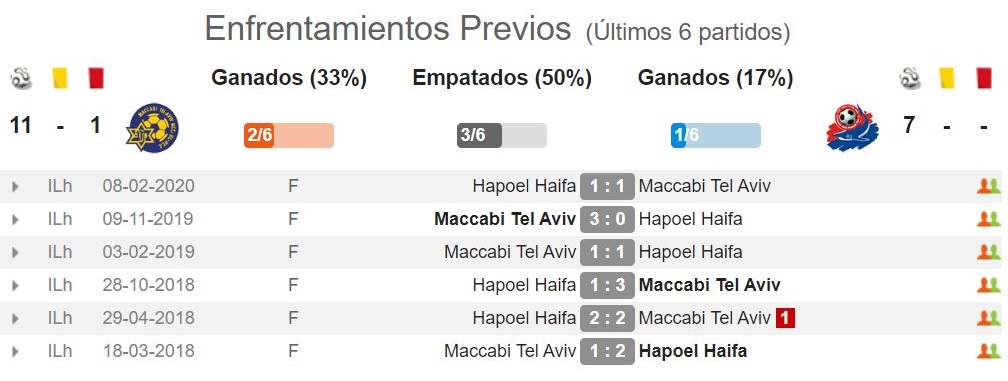Image resolution: width=1008 pixels, height=381 pixels.
Task: Open lineups icon for the 28-10-2018 match
Action: click(988, 285)
